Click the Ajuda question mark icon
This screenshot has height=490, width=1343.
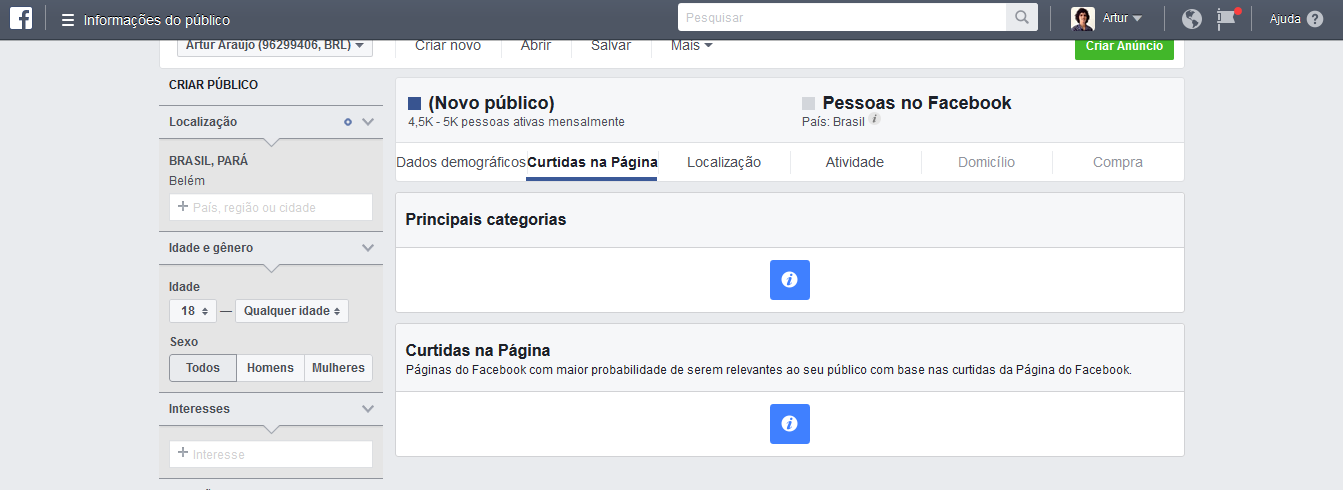click(x=1315, y=19)
